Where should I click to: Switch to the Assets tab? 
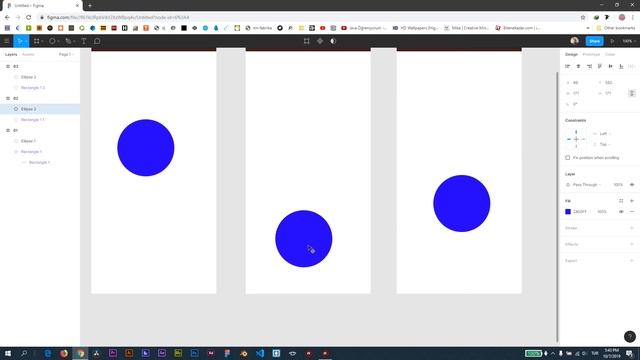pos(28,54)
